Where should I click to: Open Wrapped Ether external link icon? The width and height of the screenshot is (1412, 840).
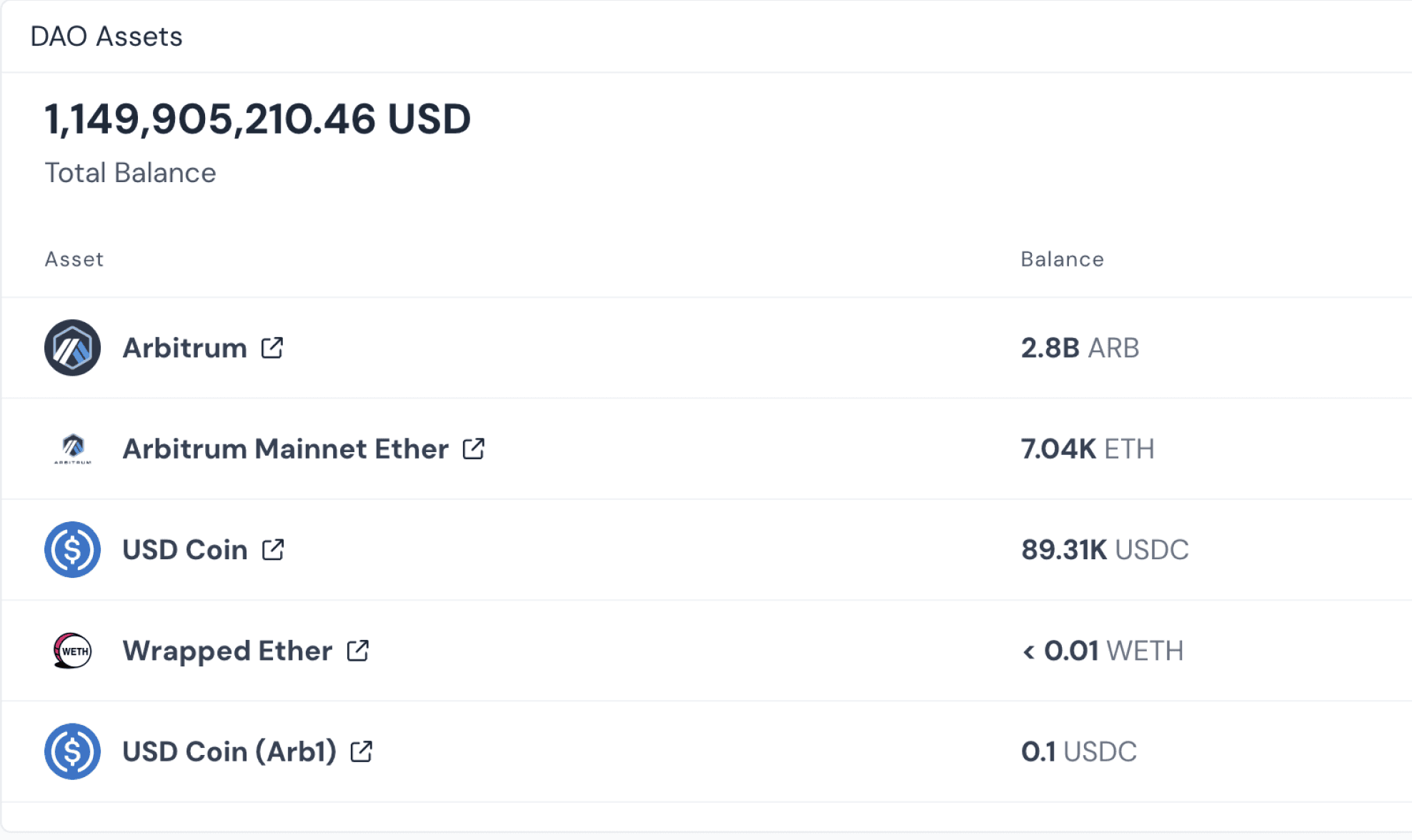358,651
